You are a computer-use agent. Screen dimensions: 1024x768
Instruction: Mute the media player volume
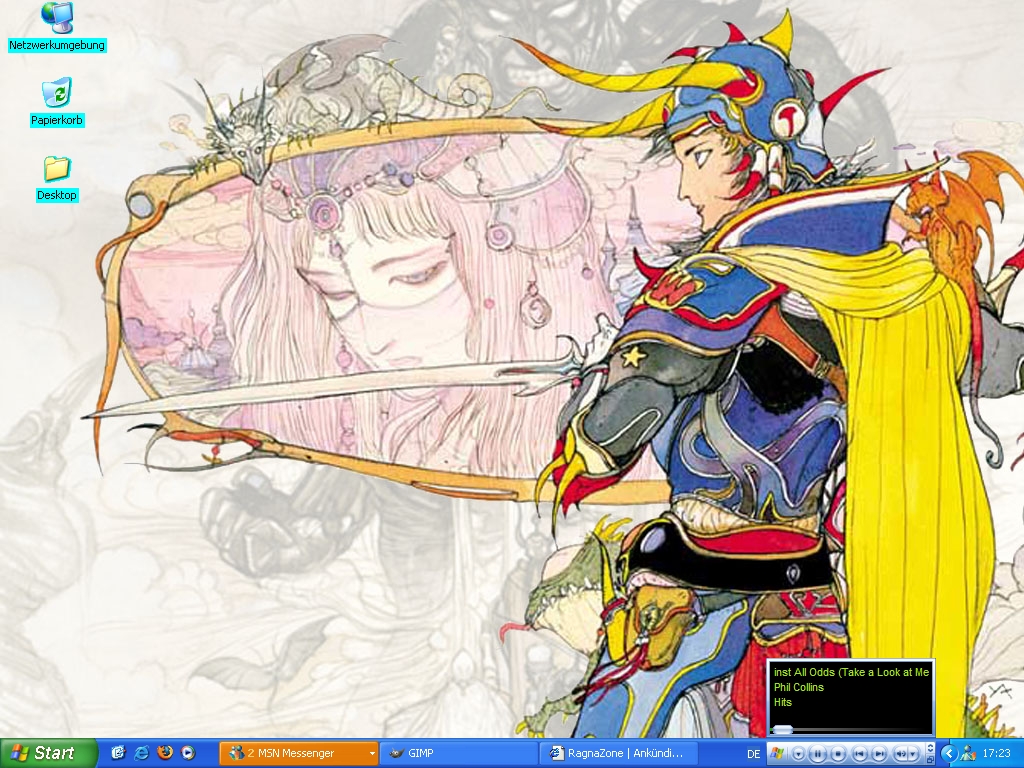point(901,753)
